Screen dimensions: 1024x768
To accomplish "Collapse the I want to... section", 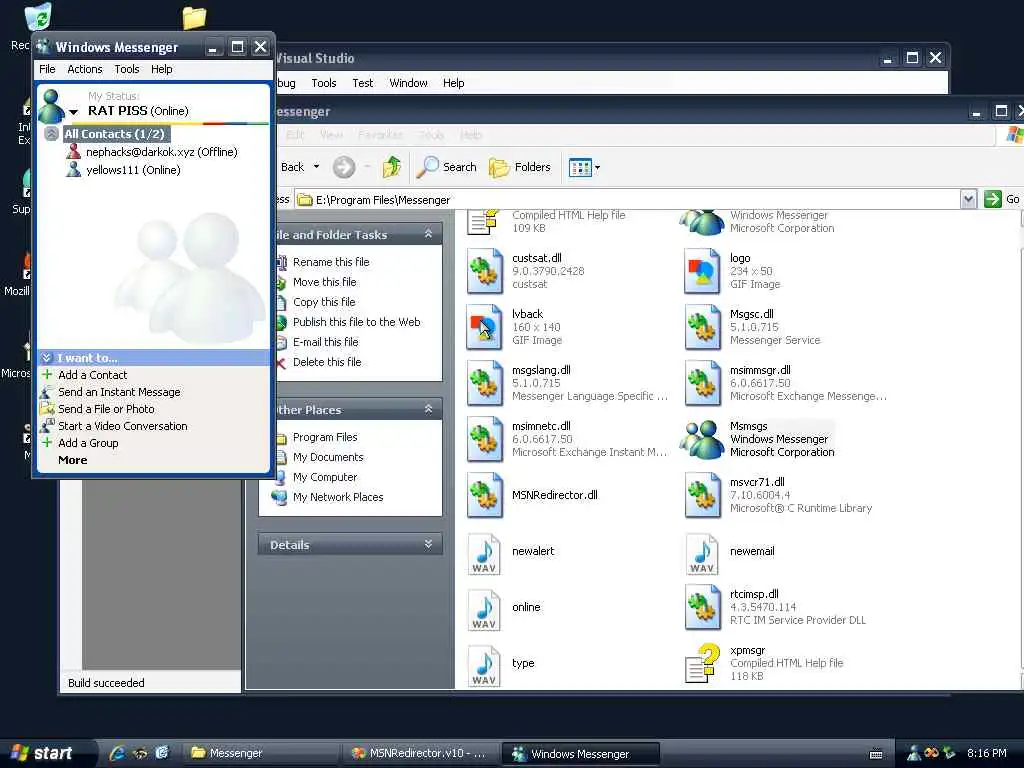I will pyautogui.click(x=46, y=358).
